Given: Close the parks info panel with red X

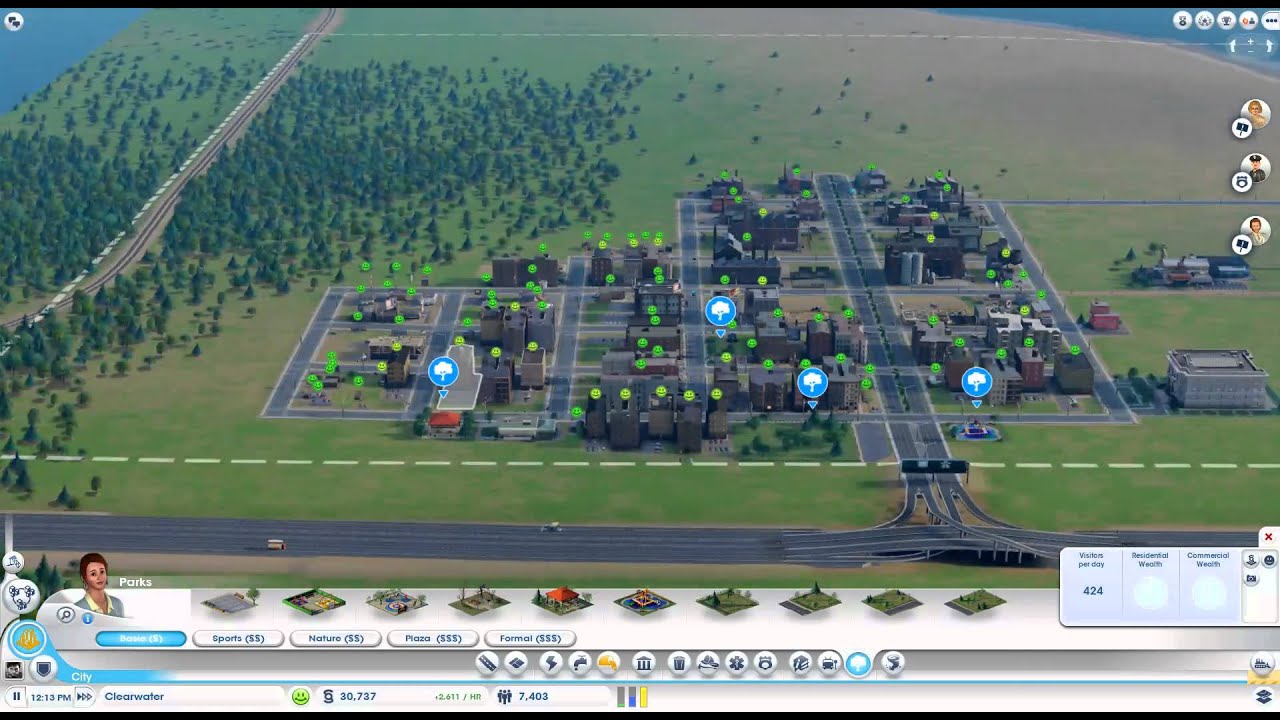Looking at the screenshot, I should [1268, 537].
